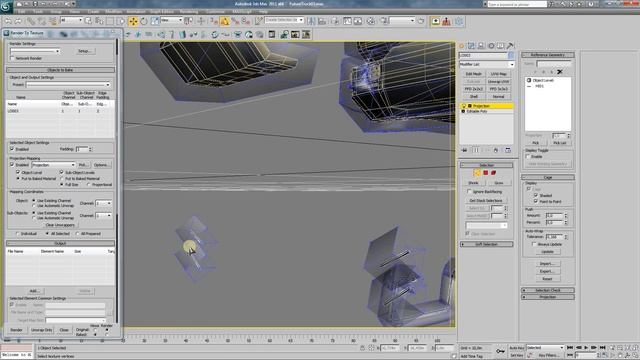Image resolution: width=640 pixels, height=360 pixels.
Task: Select the All Prepared radio button
Action: pyautogui.click(x=78, y=233)
